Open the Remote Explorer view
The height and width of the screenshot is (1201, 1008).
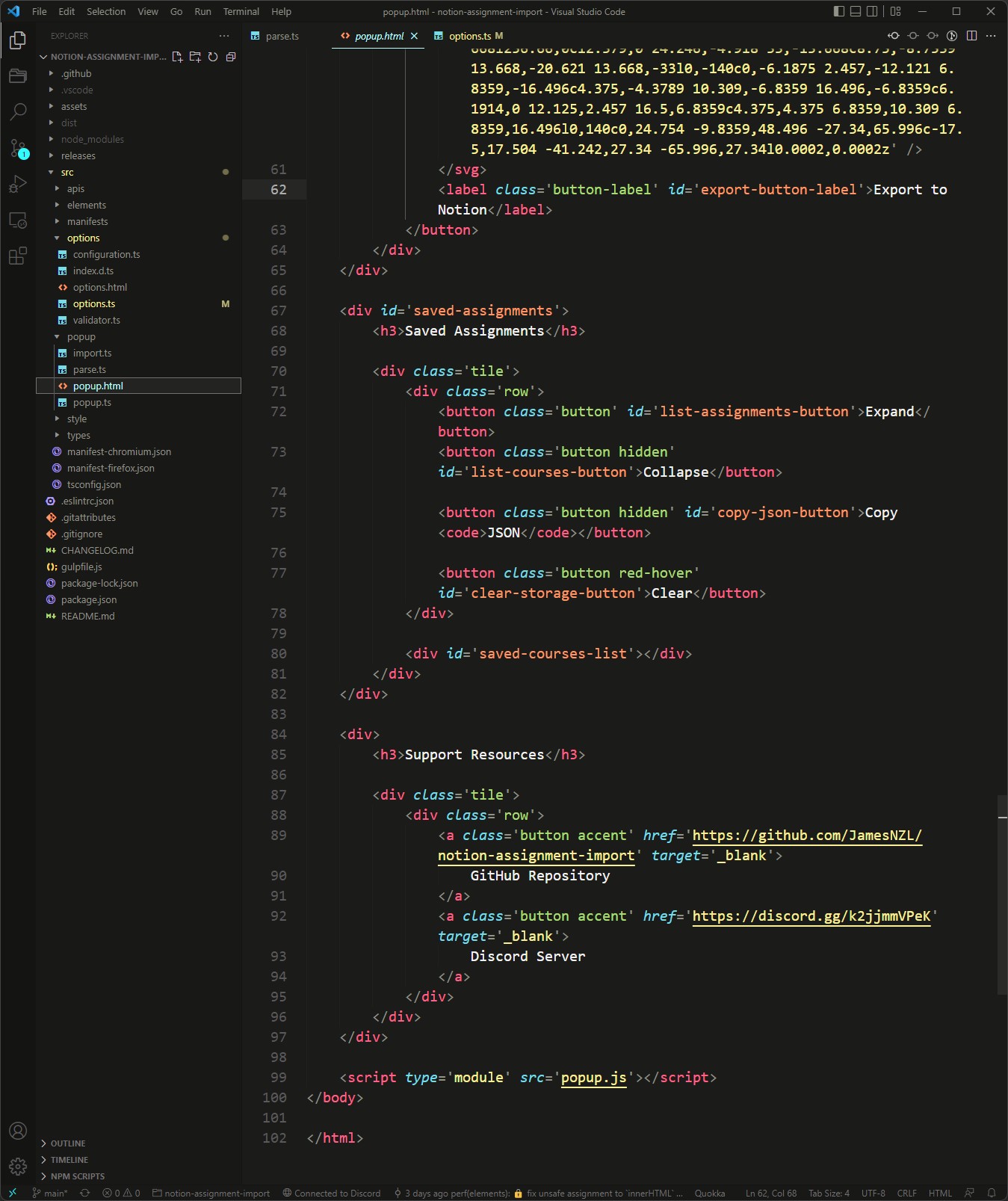18,220
